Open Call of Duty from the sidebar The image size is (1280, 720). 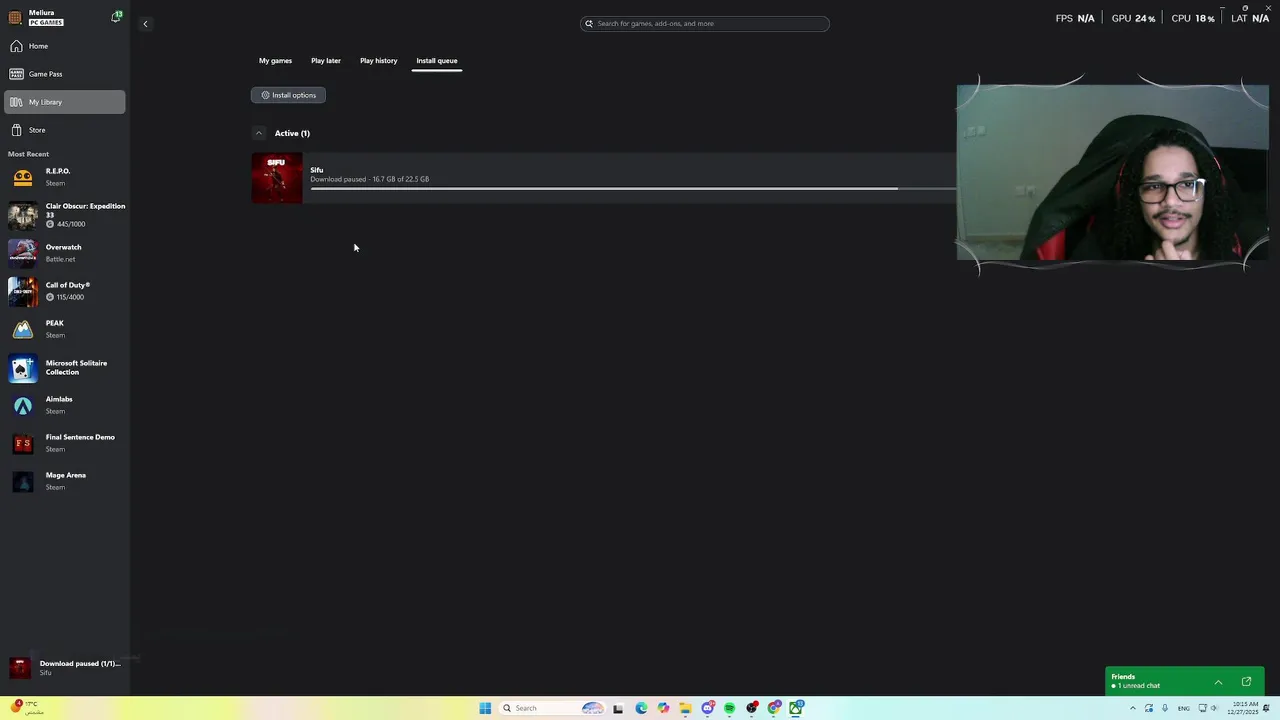point(65,291)
